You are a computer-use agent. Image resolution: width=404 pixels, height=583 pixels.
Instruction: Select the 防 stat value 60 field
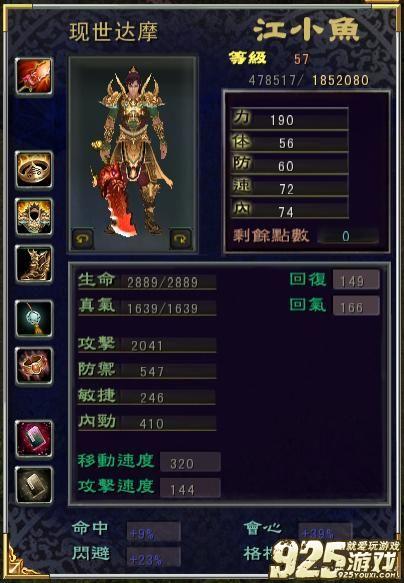(289, 165)
